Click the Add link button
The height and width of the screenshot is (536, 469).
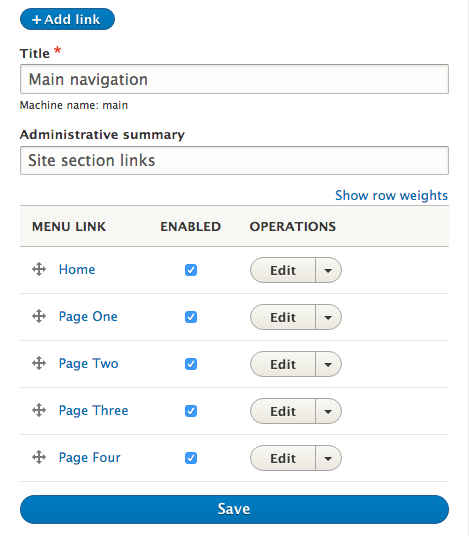(67, 19)
